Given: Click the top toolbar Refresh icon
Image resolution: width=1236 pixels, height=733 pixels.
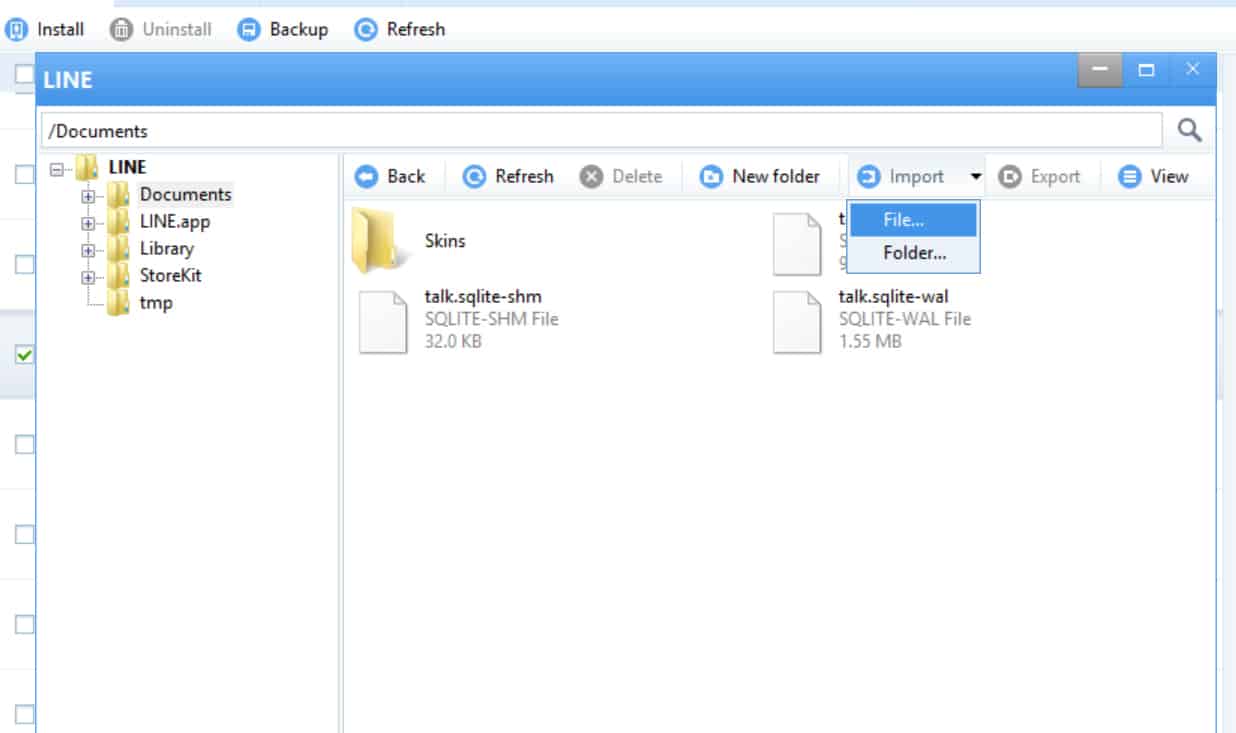Looking at the screenshot, I should (366, 30).
